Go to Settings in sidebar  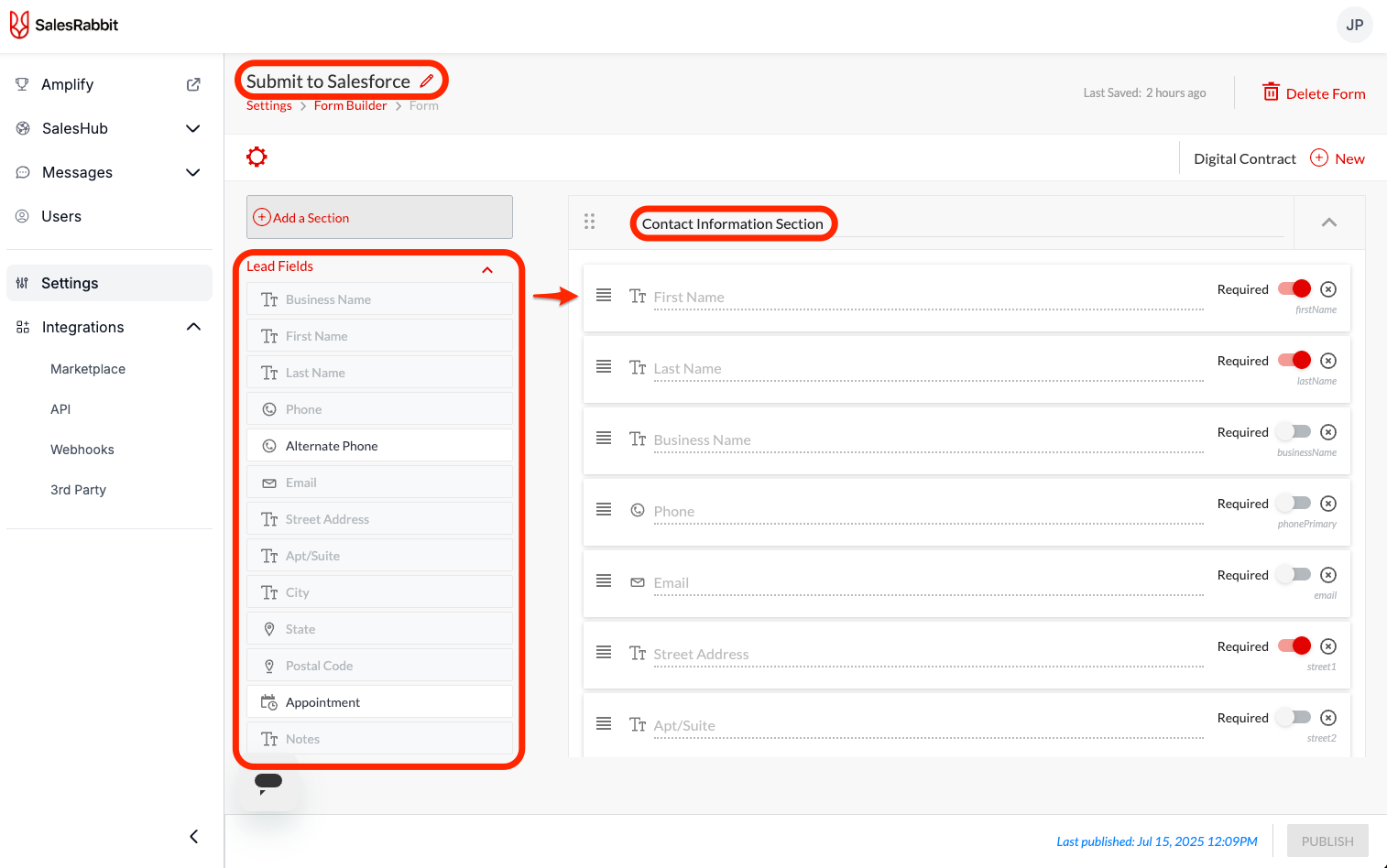pos(109,283)
